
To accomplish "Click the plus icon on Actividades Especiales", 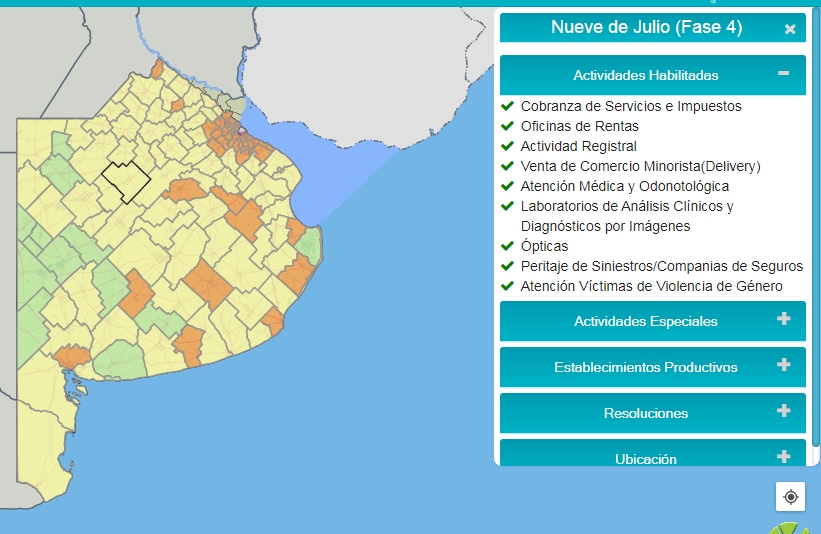I will point(783,319).
